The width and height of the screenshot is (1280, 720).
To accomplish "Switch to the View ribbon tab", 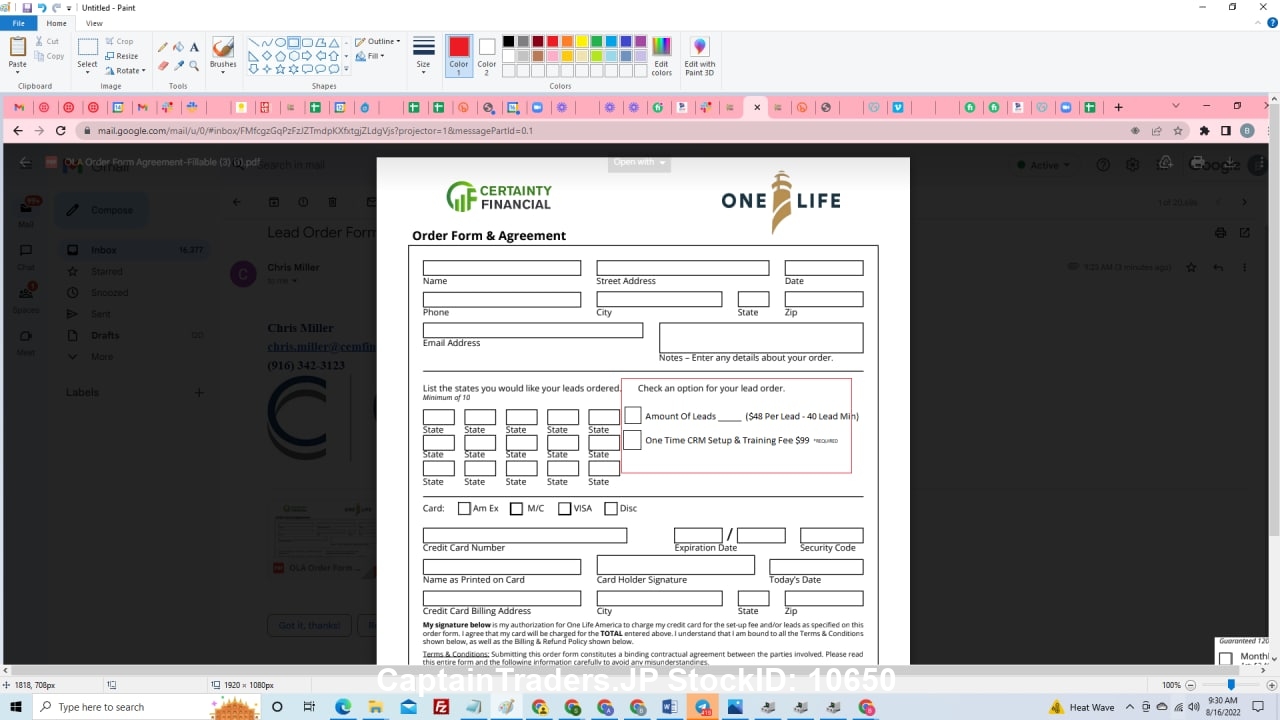I will pyautogui.click(x=94, y=23).
